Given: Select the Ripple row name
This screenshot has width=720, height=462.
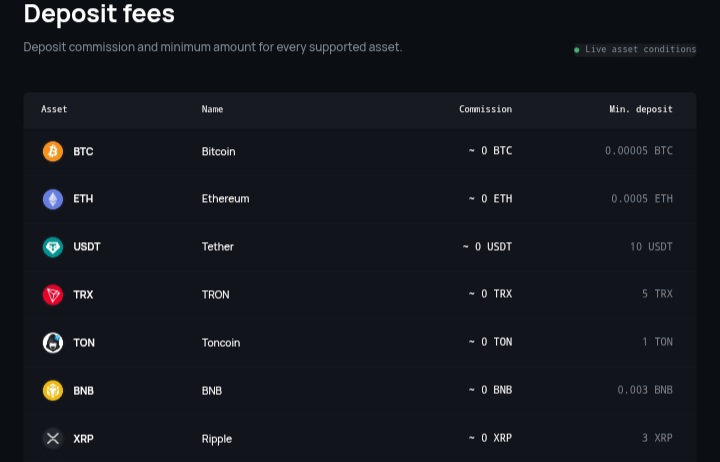Looking at the screenshot, I should coord(217,439).
